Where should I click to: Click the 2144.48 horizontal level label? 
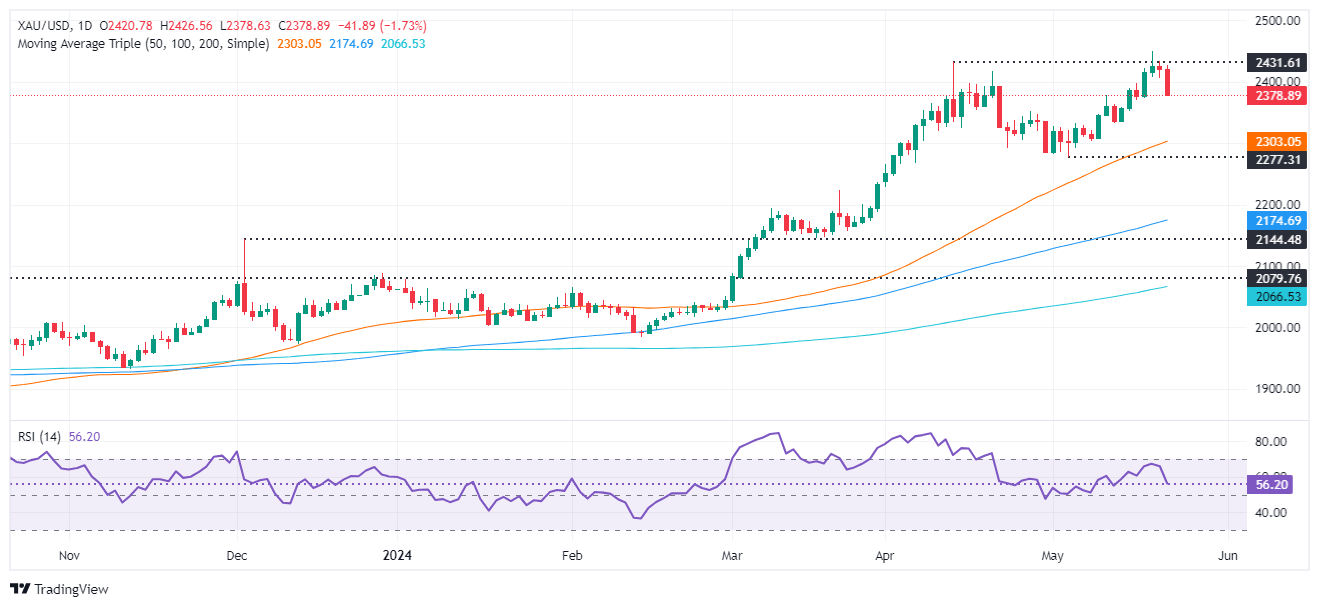click(1273, 239)
